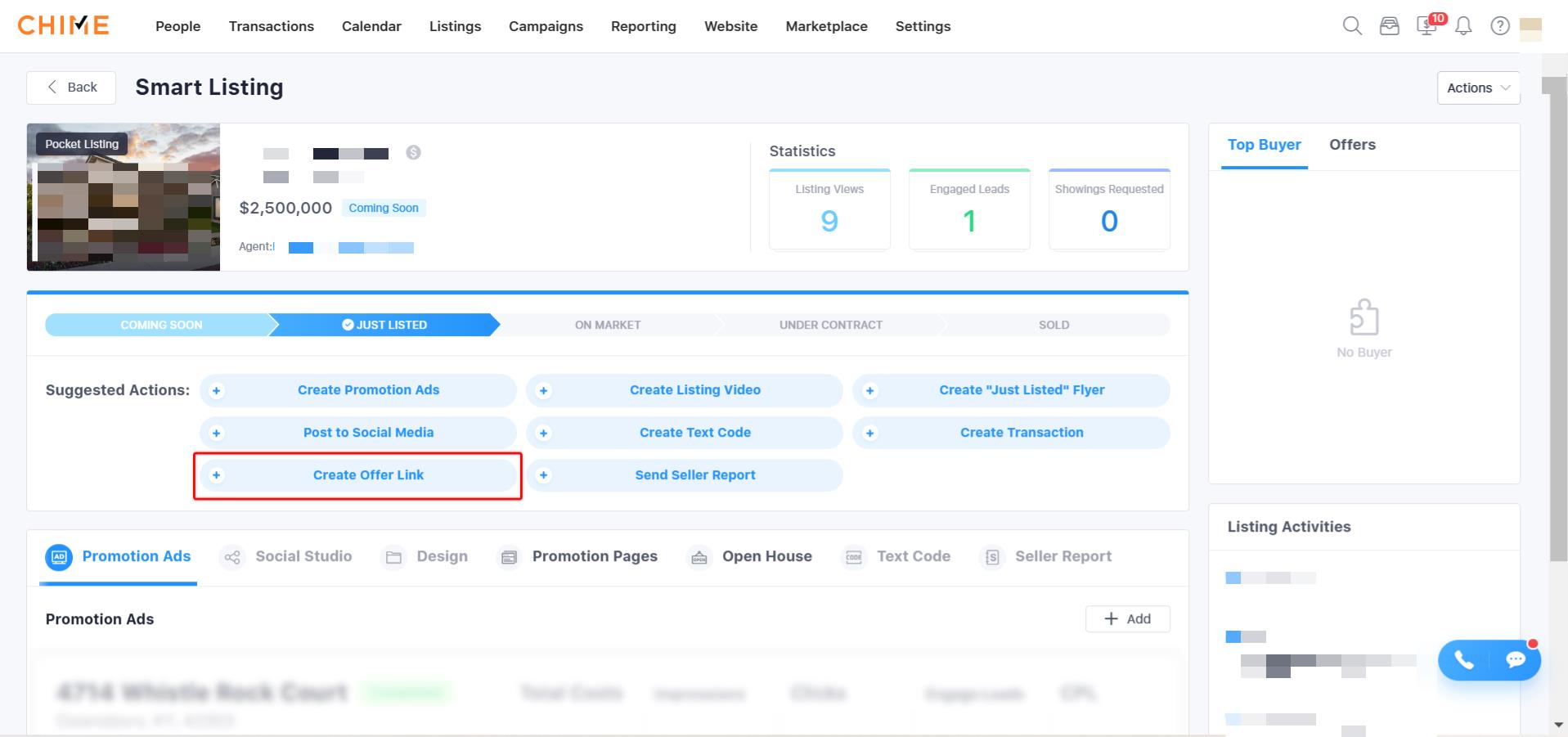The width and height of the screenshot is (1568, 737).
Task: Open the inbox tray icon
Action: tap(1389, 26)
